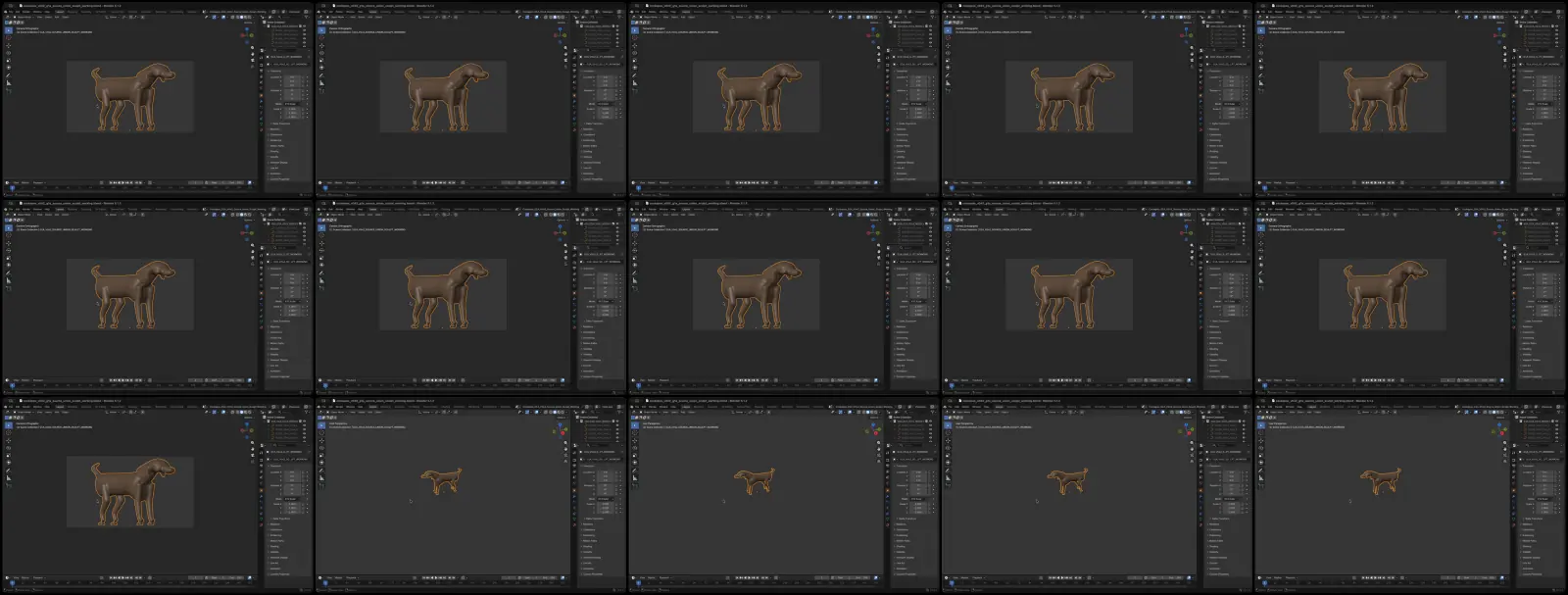Play the animation in the first frame's timeline

click(x=122, y=182)
